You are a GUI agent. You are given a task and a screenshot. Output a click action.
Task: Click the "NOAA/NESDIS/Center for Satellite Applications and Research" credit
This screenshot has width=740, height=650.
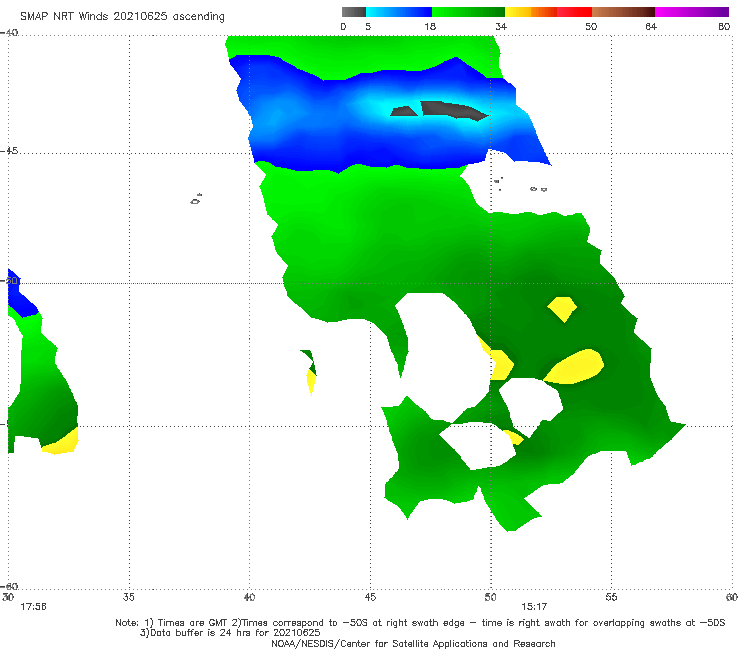click(x=413, y=643)
